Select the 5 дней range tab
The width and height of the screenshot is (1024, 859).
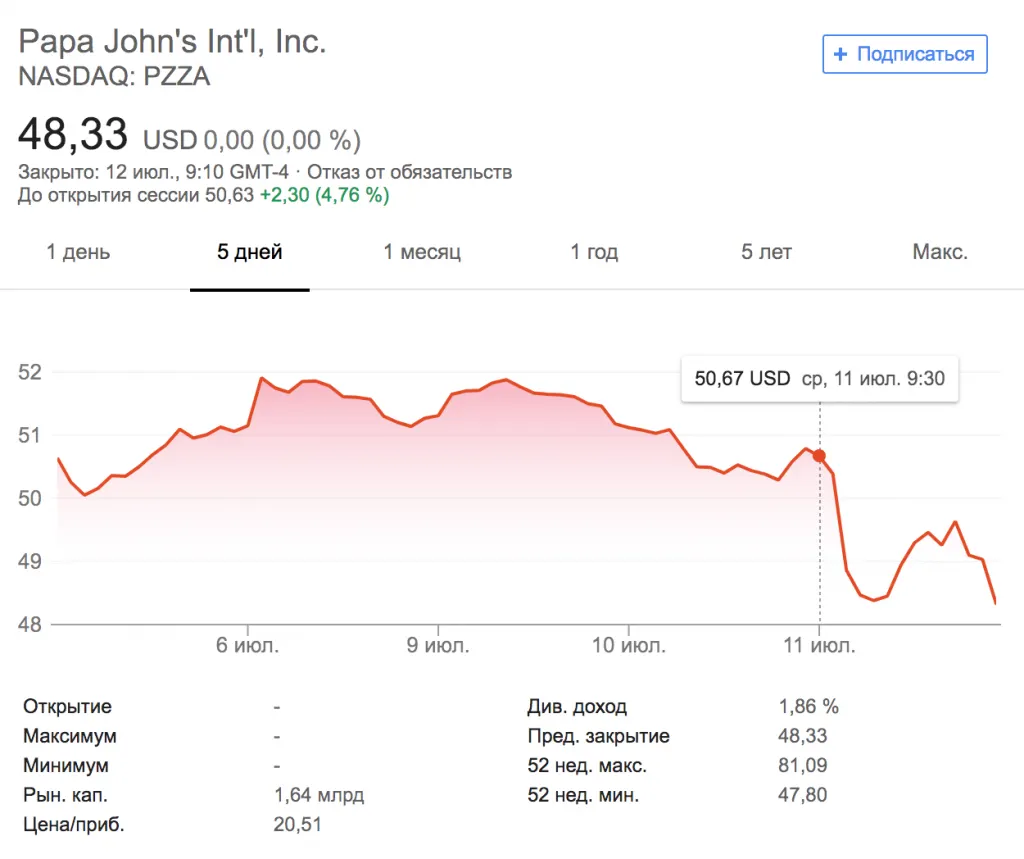[250, 252]
